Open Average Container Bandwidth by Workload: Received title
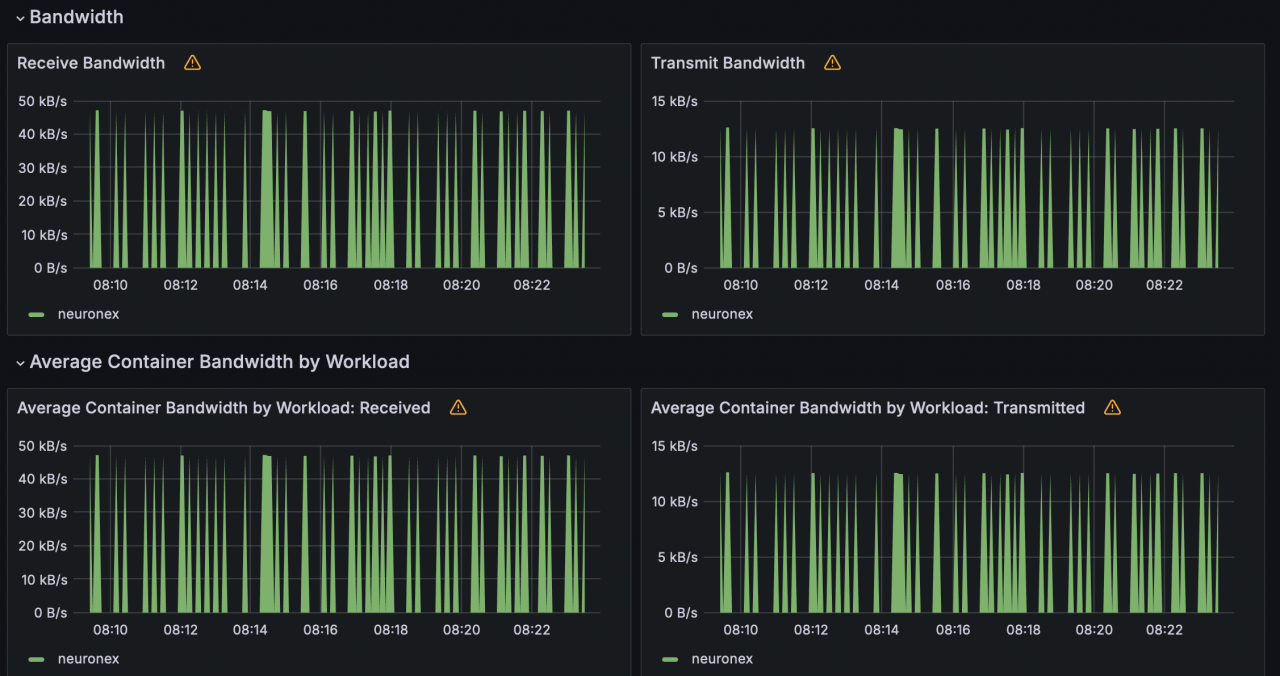The width and height of the screenshot is (1280, 676). [223, 408]
